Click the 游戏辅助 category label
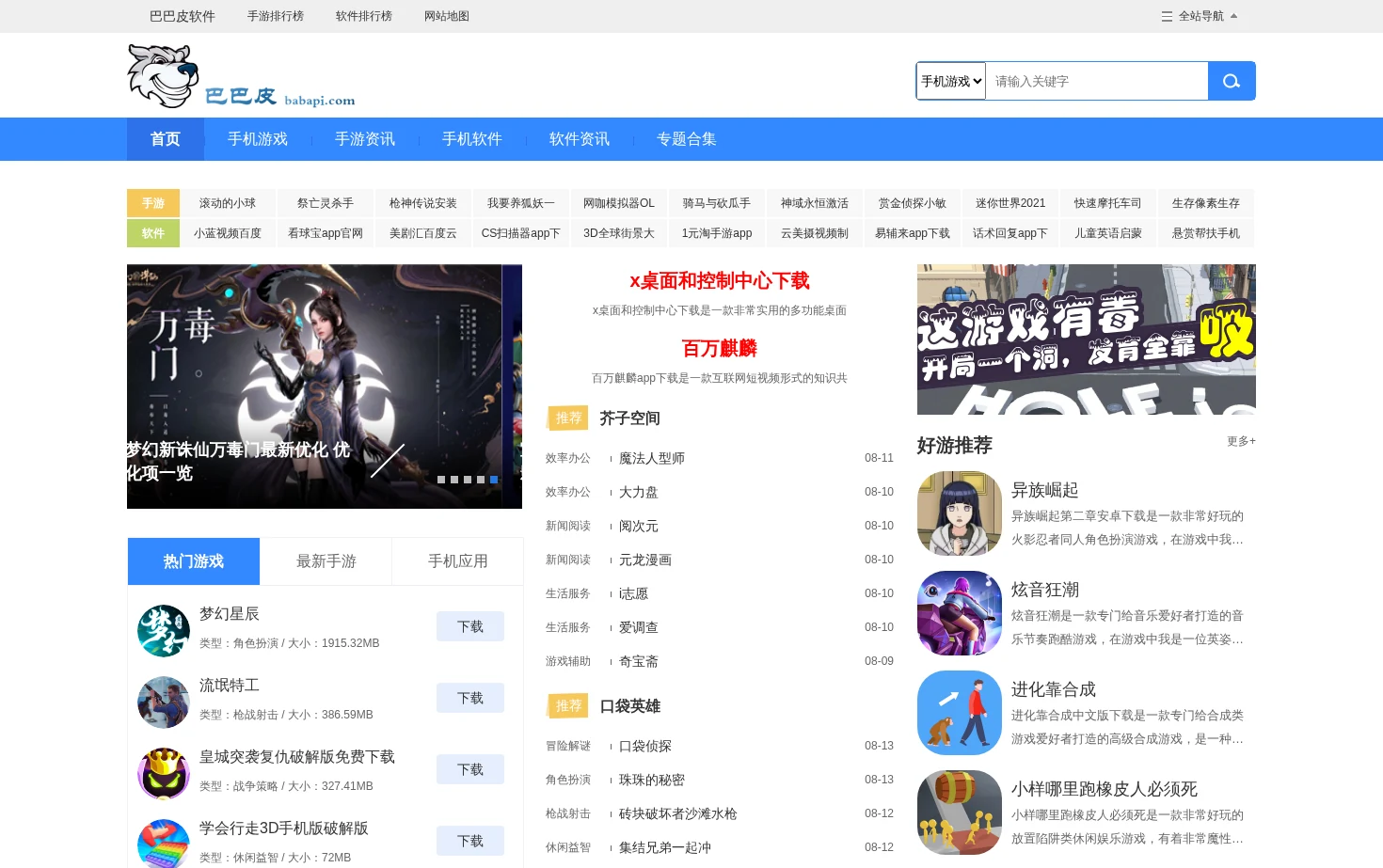This screenshot has width=1383, height=868. [x=568, y=661]
